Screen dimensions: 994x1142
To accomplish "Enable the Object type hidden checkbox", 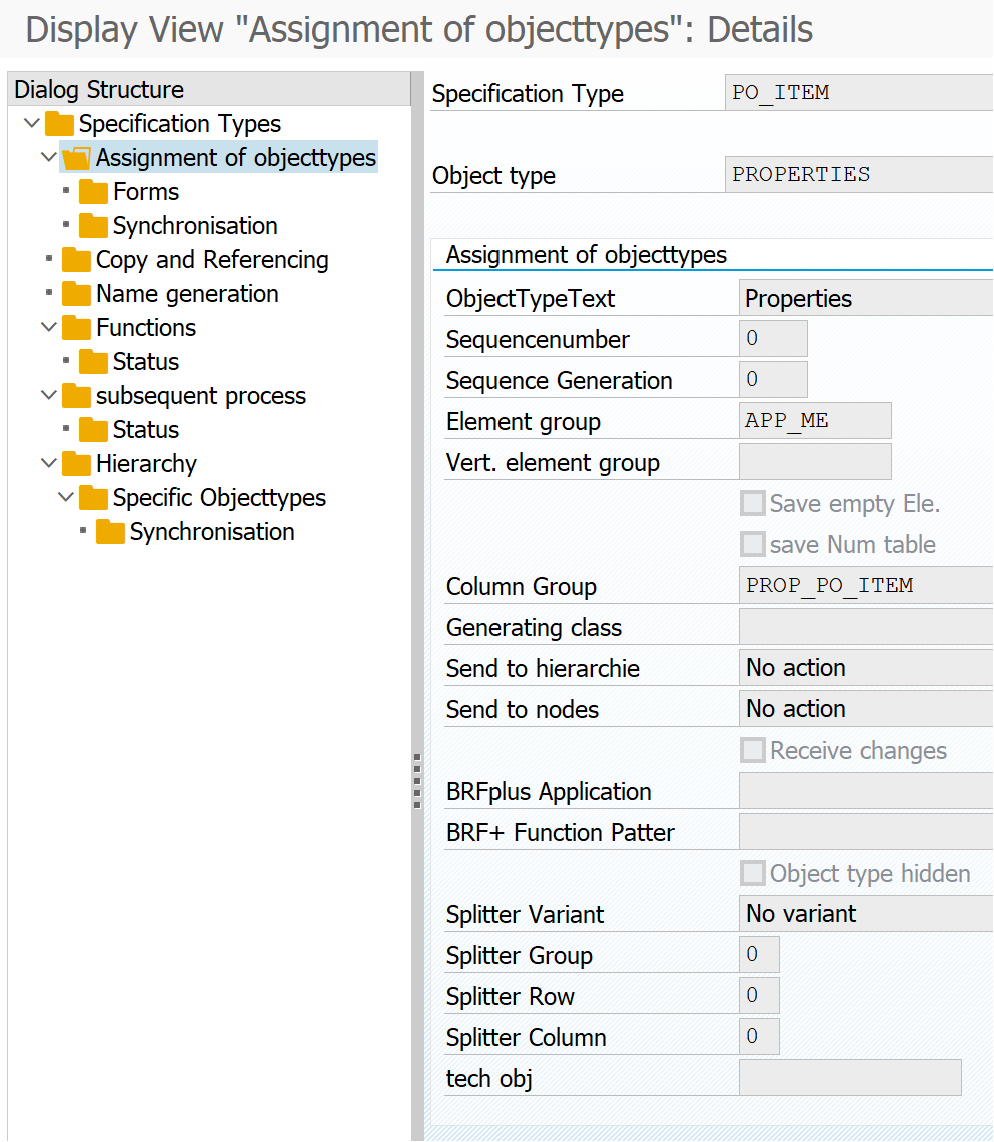I will (752, 873).
